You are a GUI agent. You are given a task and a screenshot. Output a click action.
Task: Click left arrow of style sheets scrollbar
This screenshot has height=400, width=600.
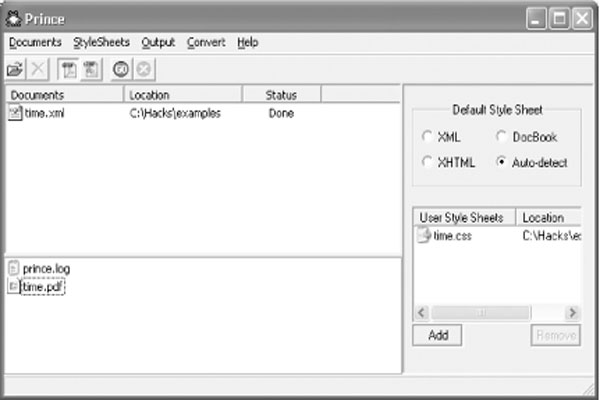[422, 313]
